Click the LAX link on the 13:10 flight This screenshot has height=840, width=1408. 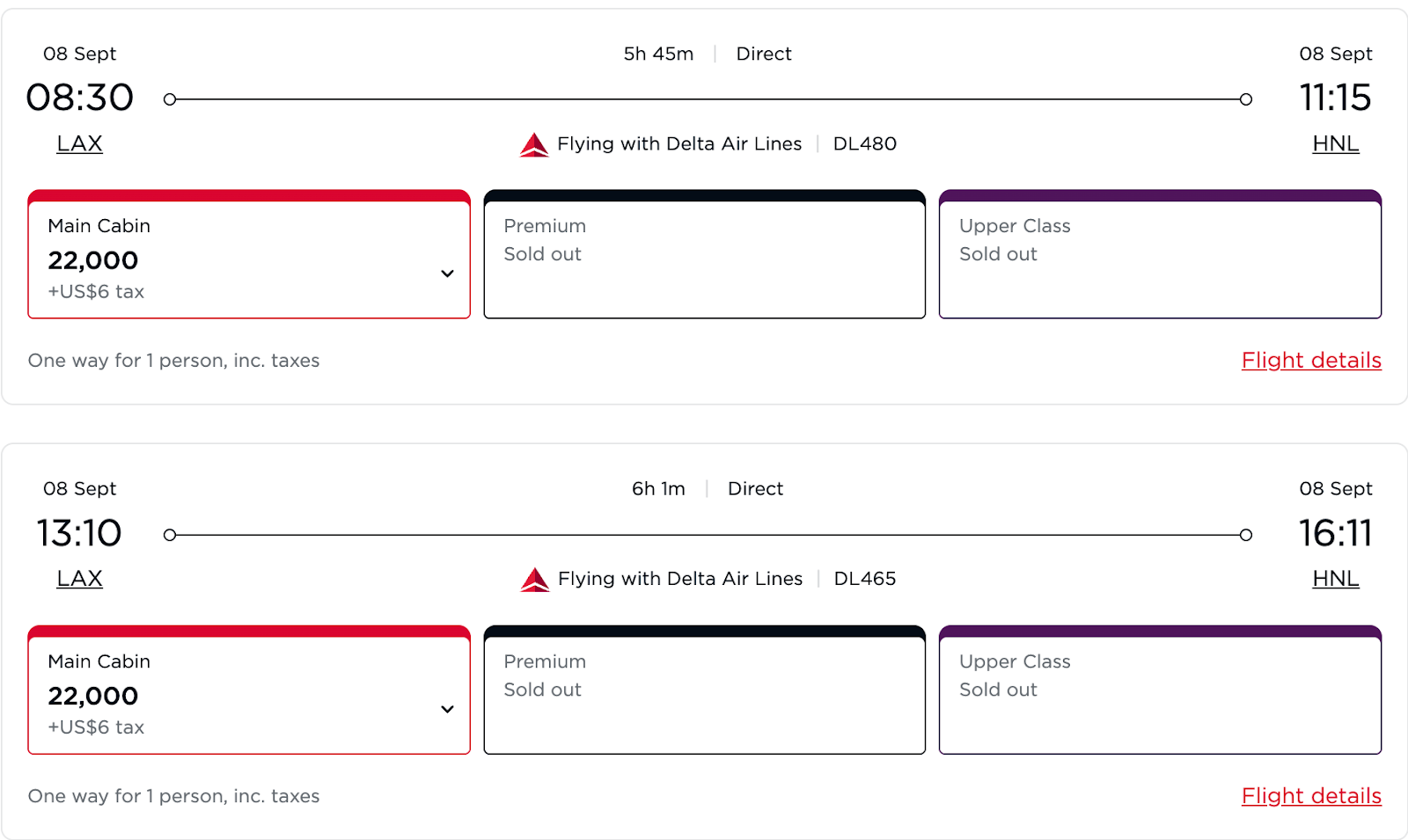79,579
